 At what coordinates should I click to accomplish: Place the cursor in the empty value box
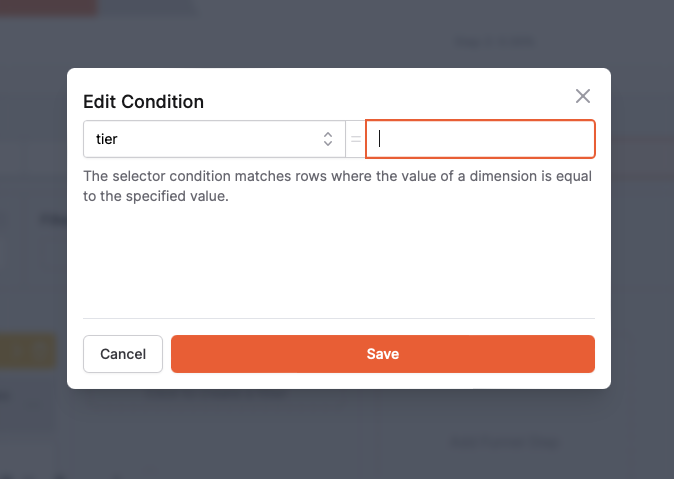point(481,140)
